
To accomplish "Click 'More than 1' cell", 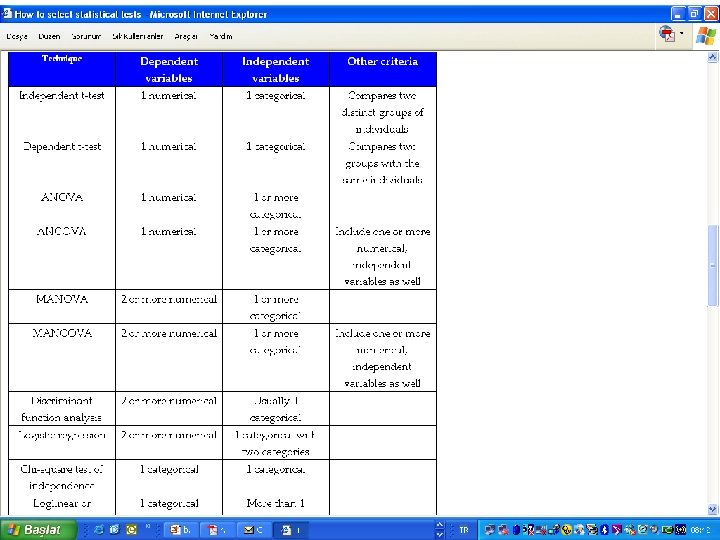I will [276, 503].
